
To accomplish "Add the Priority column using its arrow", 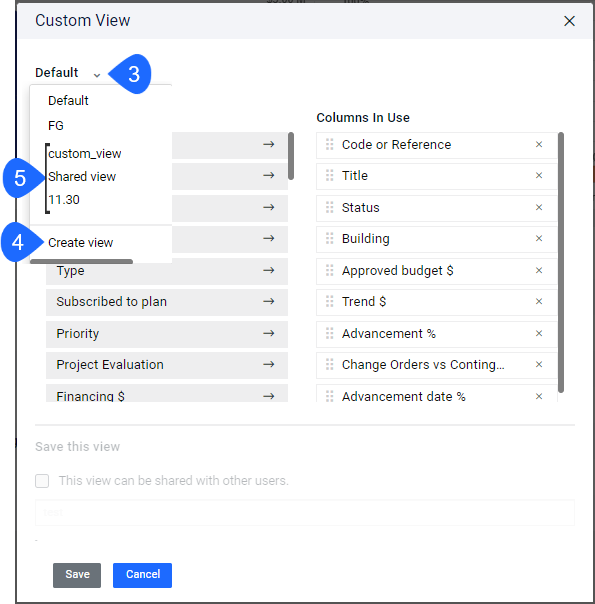I will [268, 333].
